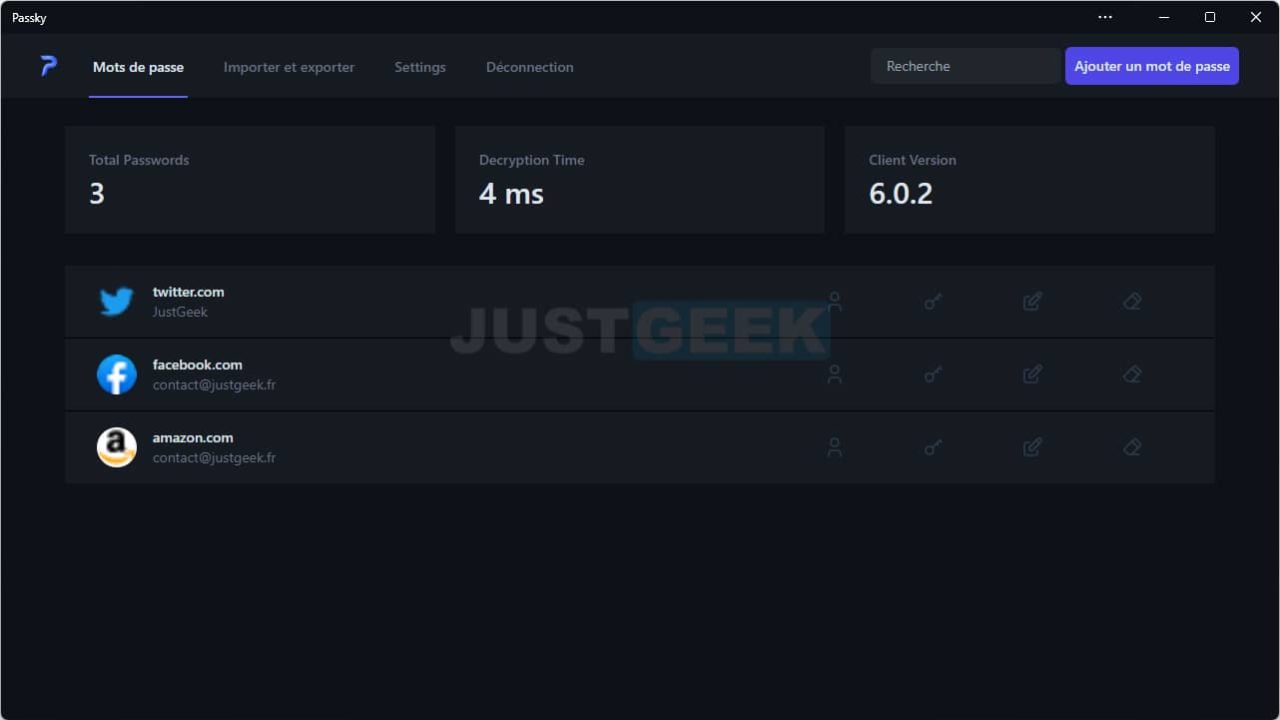The width and height of the screenshot is (1280, 720).
Task: Open the Mots de passe tab
Action: click(x=138, y=67)
